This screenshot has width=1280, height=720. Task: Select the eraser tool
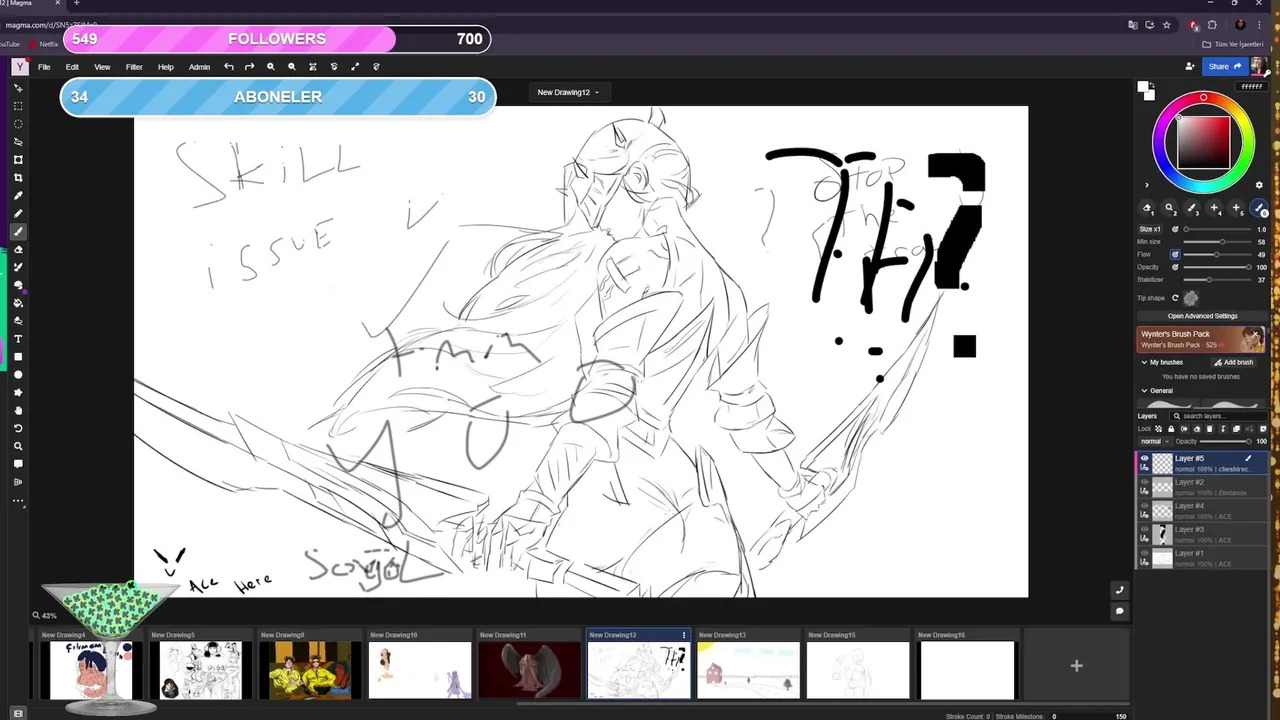[x=18, y=250]
